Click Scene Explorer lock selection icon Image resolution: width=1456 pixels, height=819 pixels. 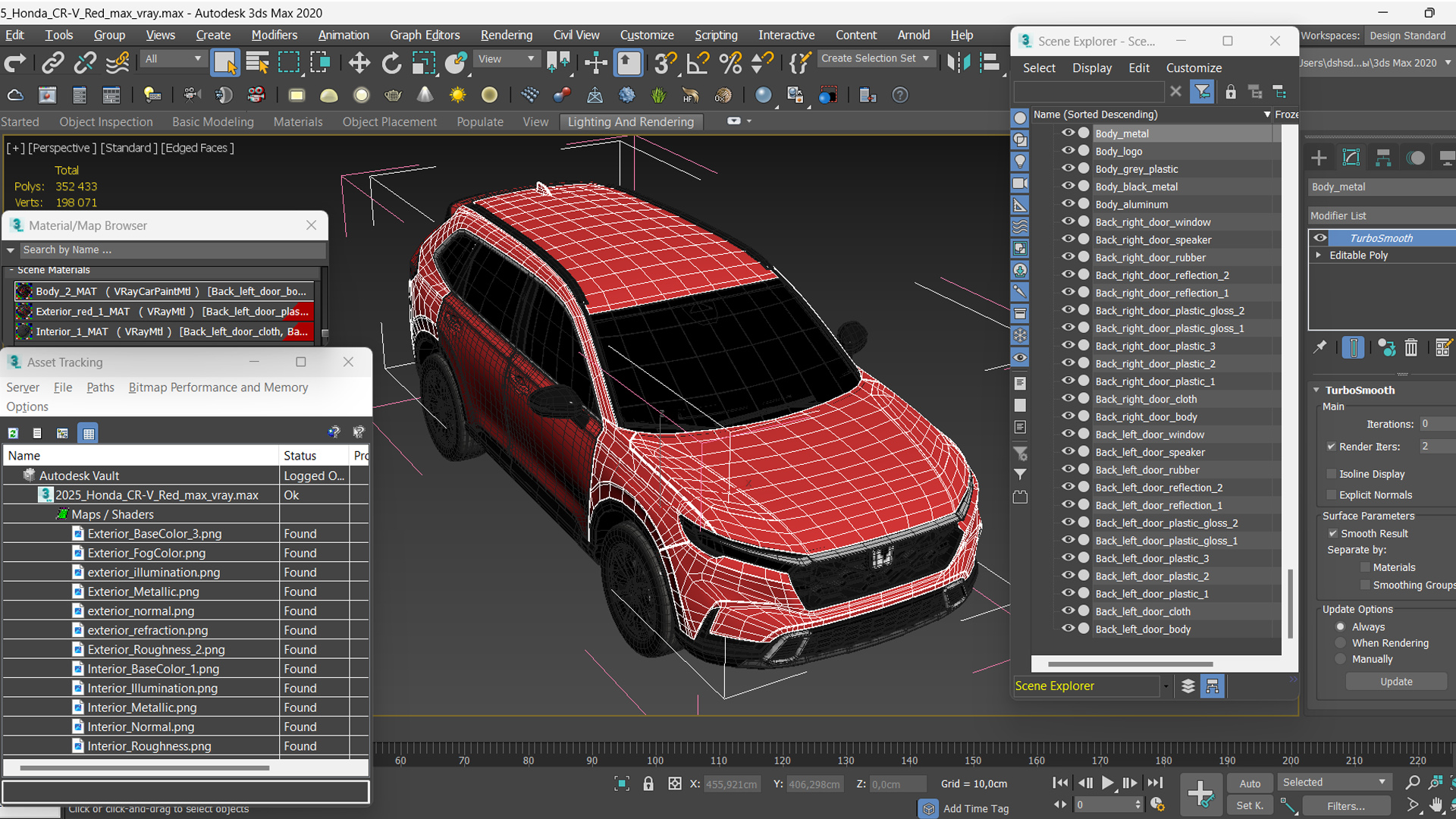pos(1231,92)
